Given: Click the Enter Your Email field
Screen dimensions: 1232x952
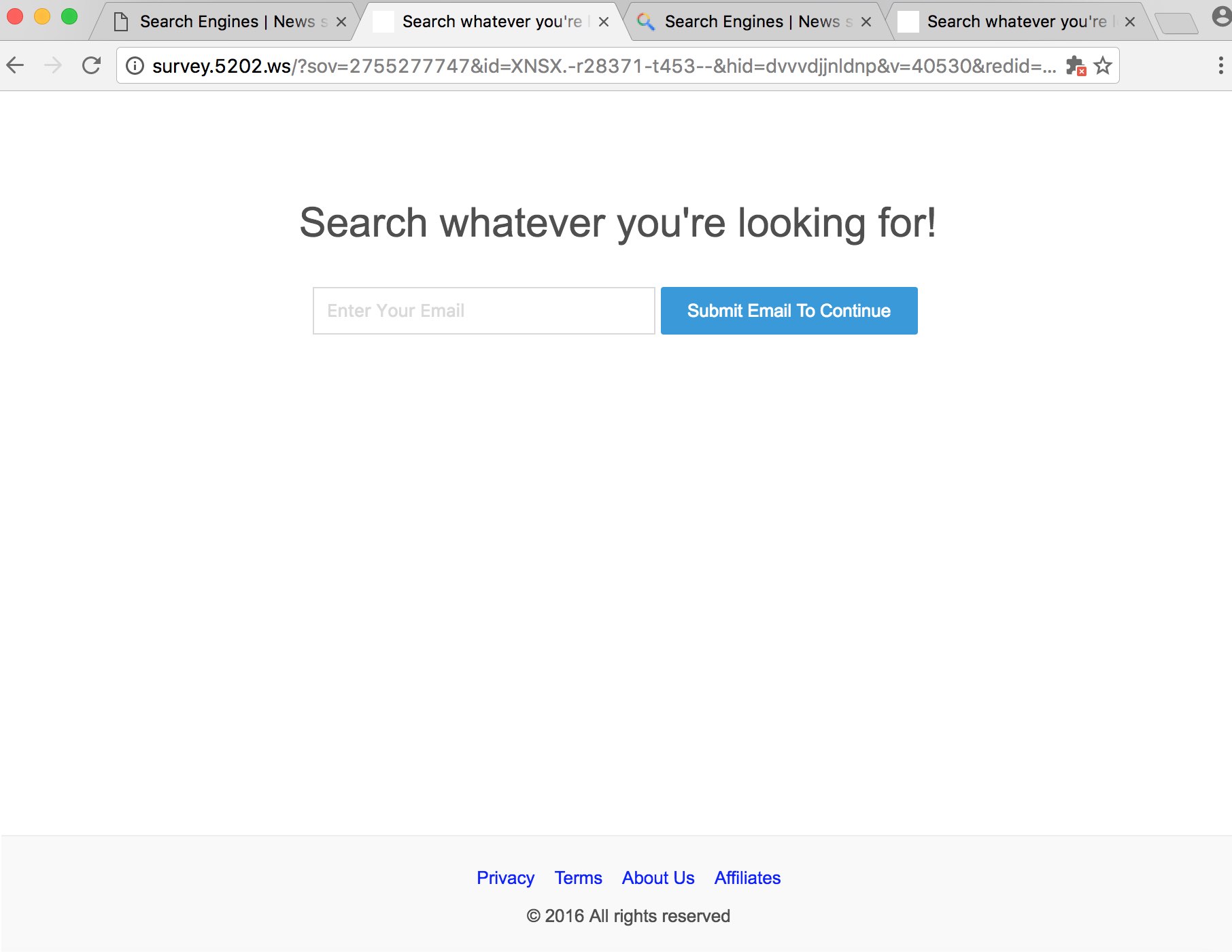Looking at the screenshot, I should (483, 311).
